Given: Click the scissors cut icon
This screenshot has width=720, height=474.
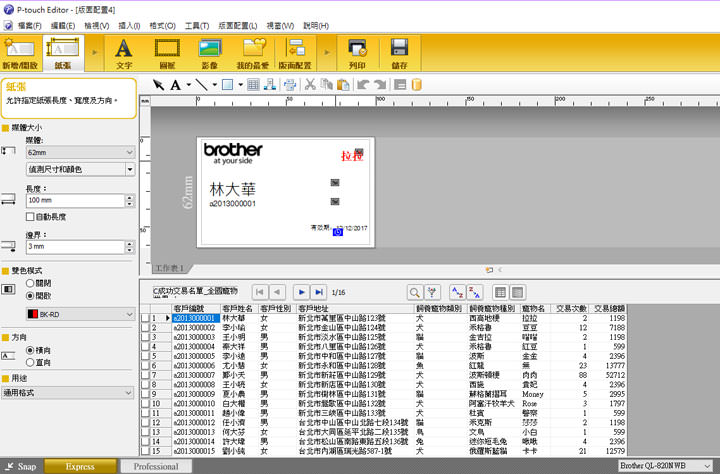Looking at the screenshot, I should 311,85.
